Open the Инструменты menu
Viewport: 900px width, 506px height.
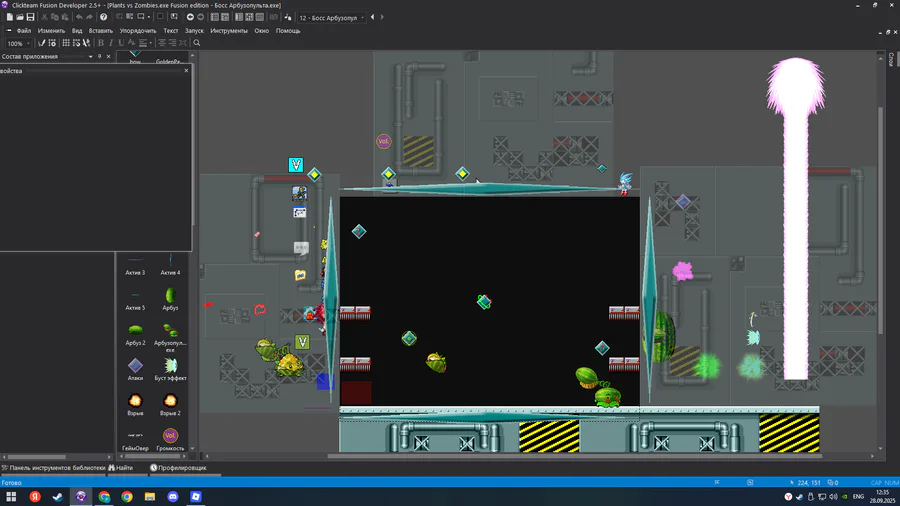point(229,31)
